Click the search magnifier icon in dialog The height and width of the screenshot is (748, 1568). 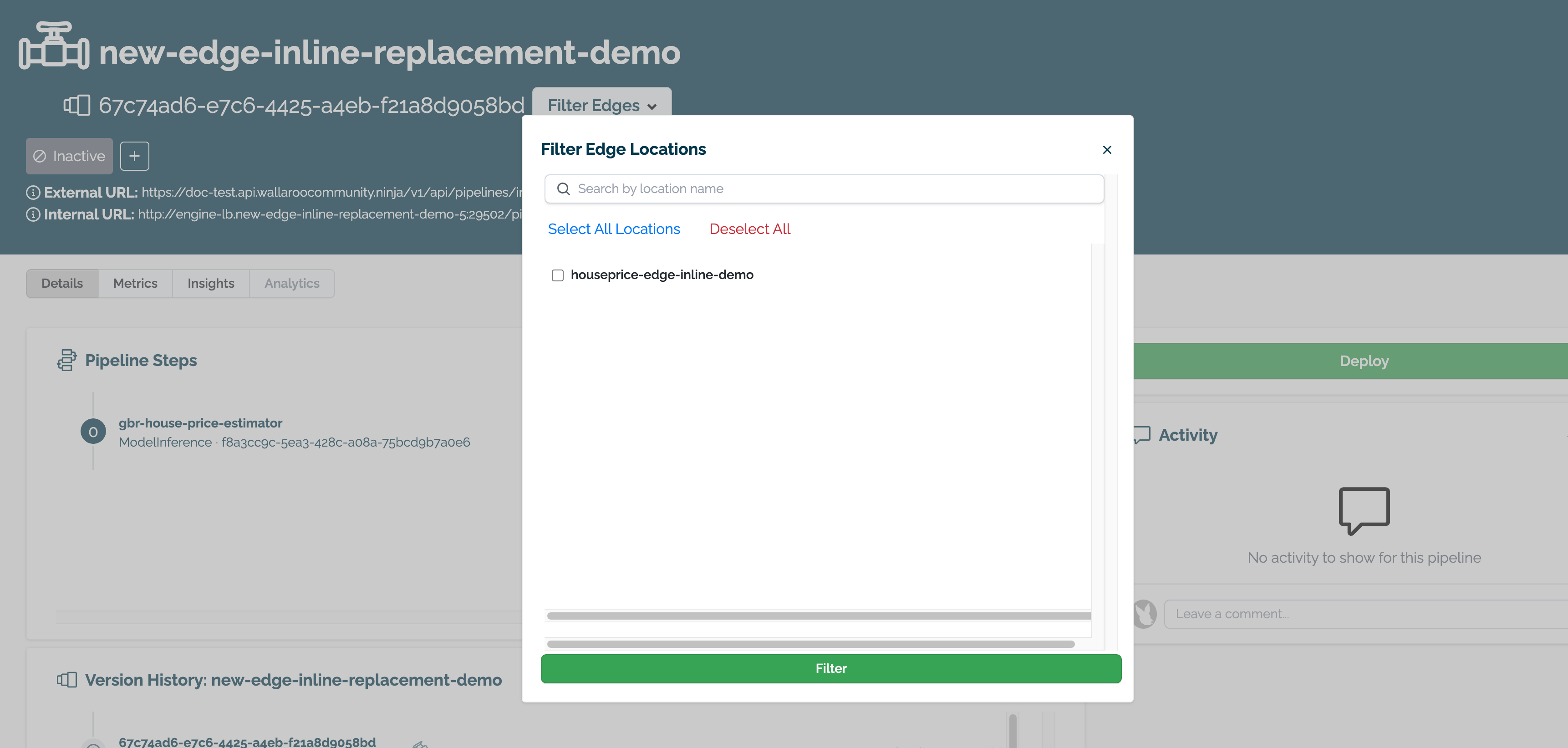coord(563,188)
